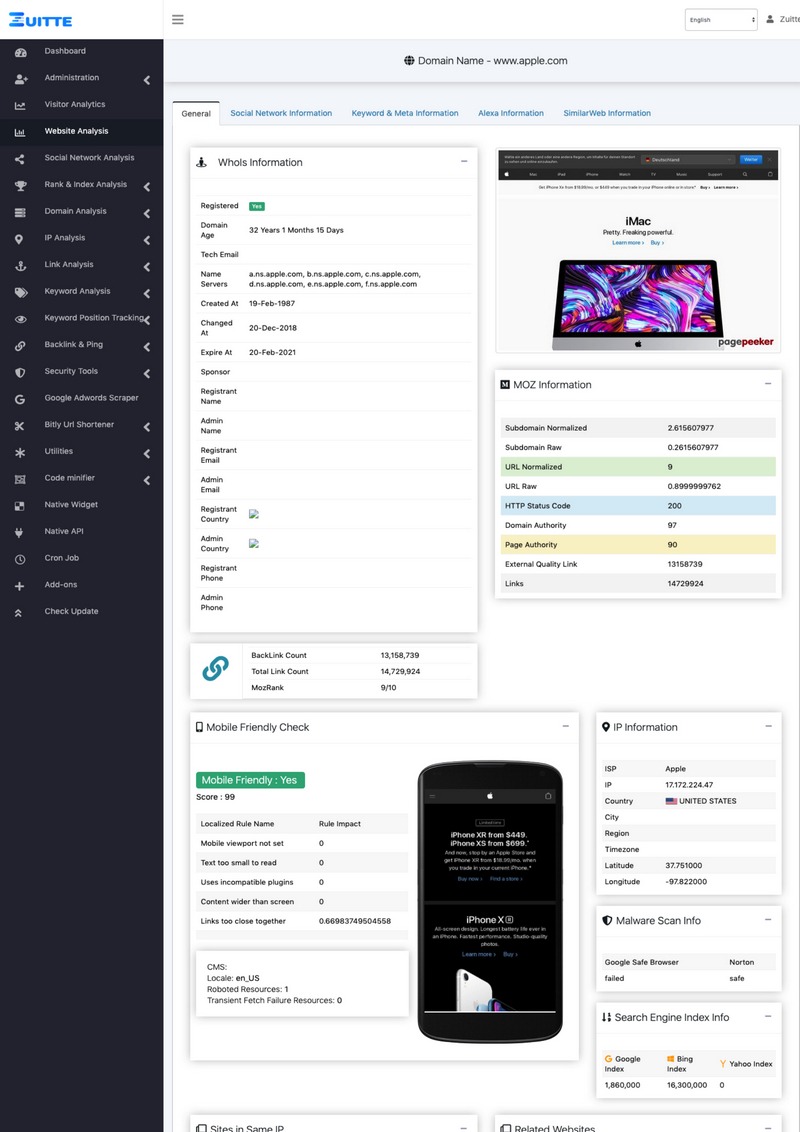Expand the Backlink & Ping submenu arrow
Viewport: 800px width, 1132px height.
(x=147, y=347)
